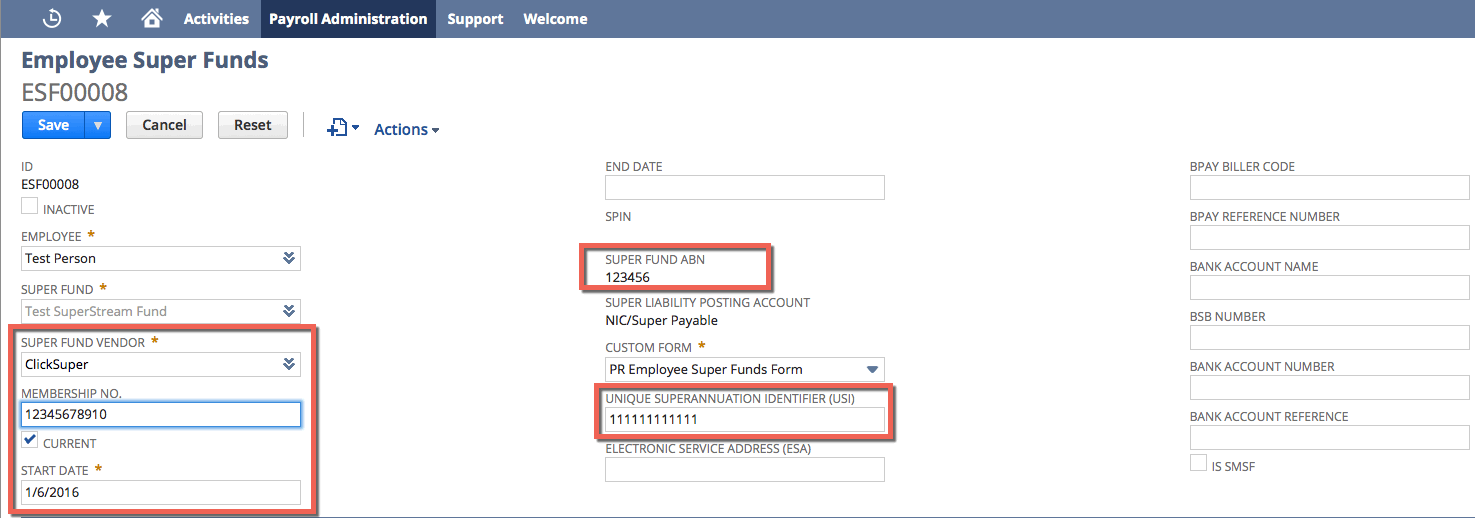Open the Custom Form dropdown

[872, 369]
